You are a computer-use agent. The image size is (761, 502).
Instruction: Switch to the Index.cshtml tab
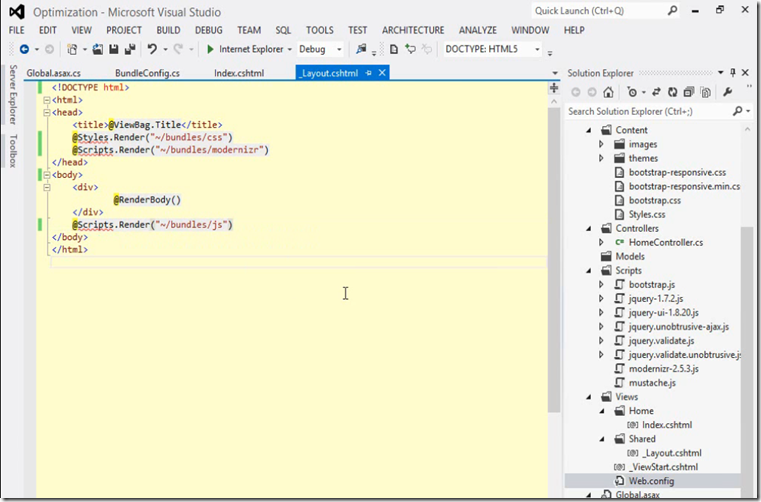click(239, 73)
